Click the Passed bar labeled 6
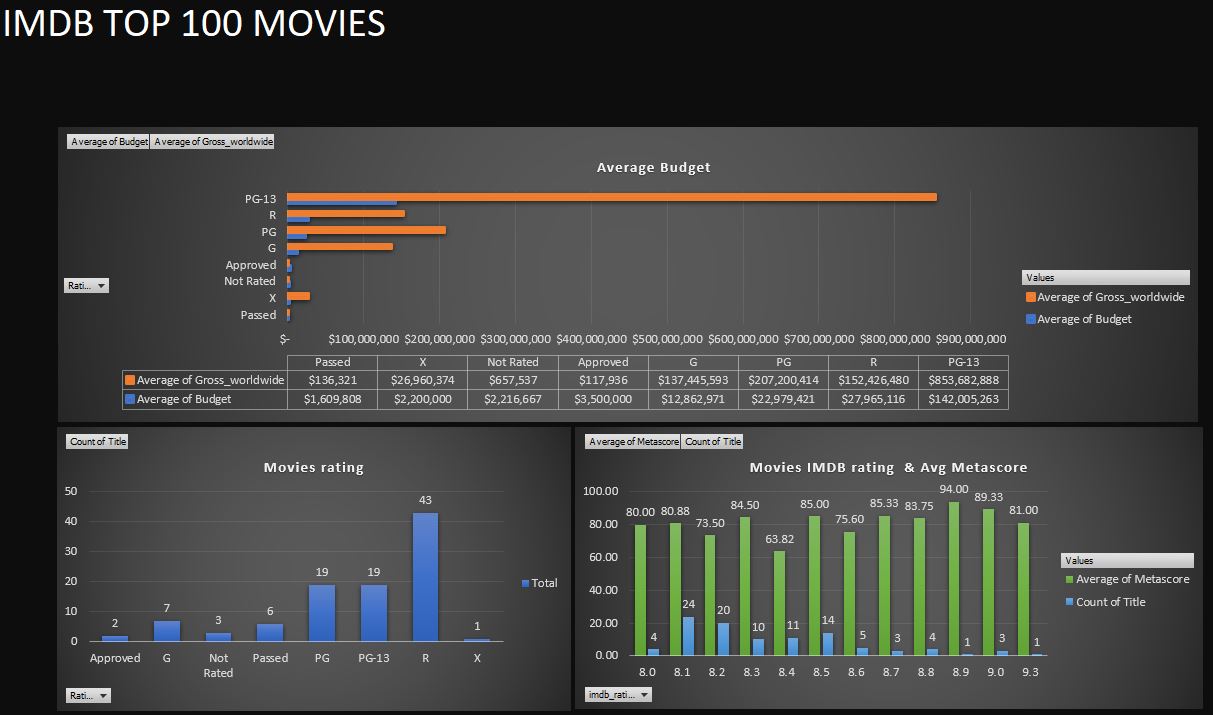 270,631
